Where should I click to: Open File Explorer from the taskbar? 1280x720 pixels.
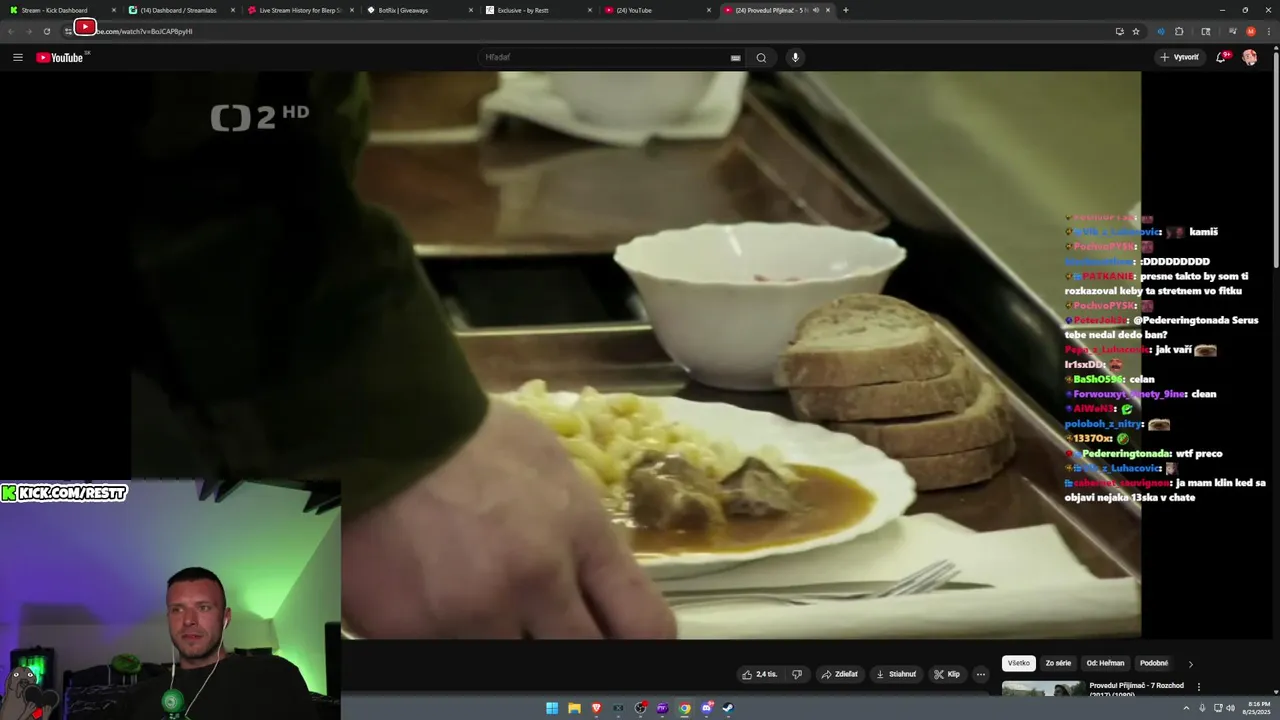(574, 709)
